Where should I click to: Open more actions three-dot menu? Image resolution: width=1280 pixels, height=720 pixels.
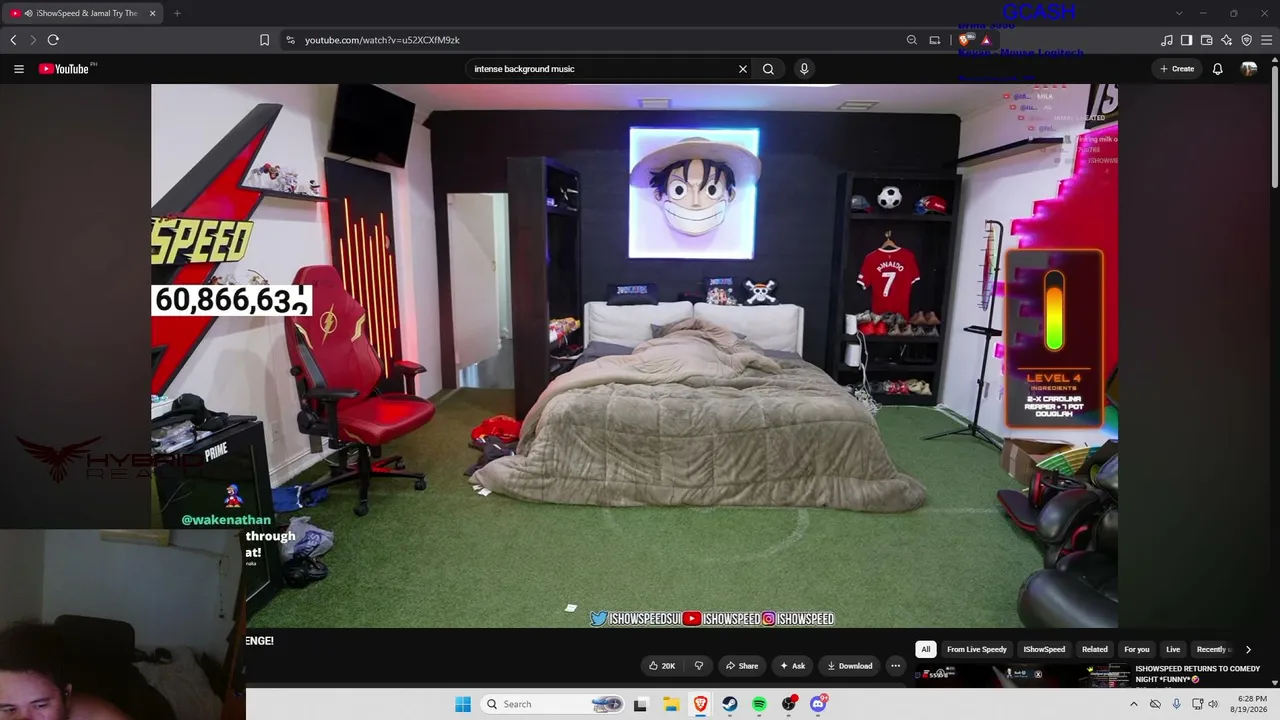pyautogui.click(x=896, y=666)
